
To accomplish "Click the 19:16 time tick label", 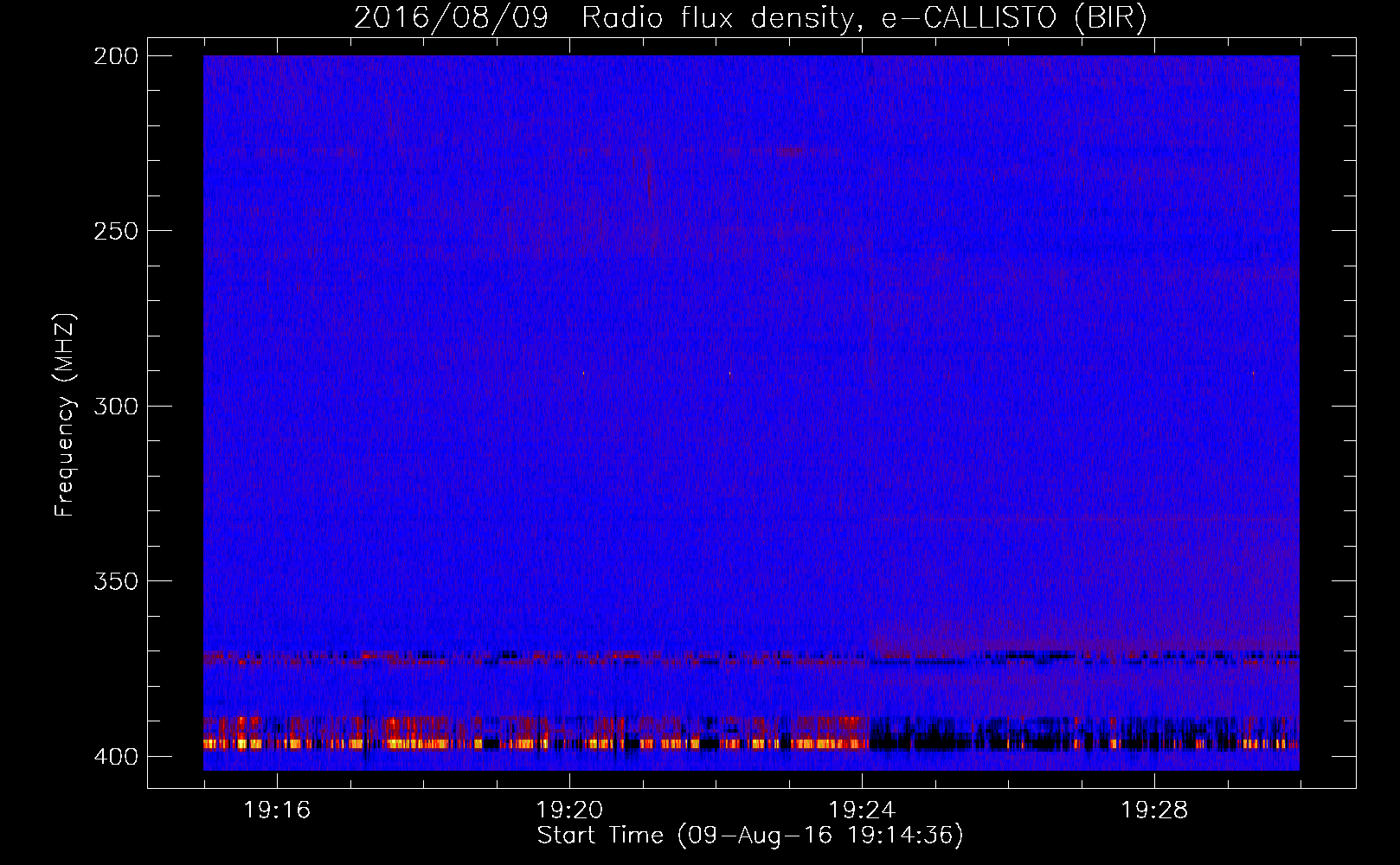I will 277,810.
